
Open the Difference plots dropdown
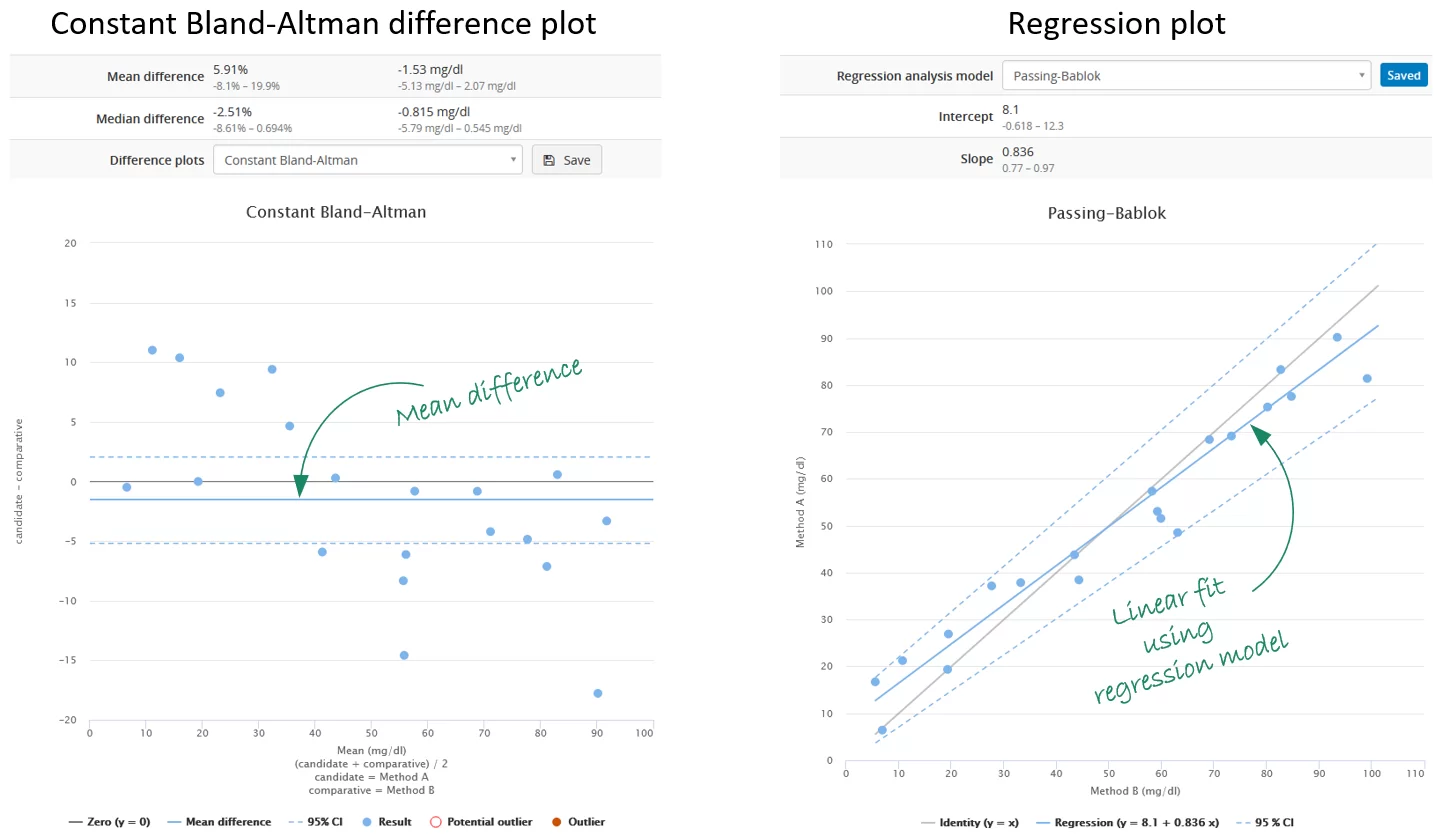(368, 160)
